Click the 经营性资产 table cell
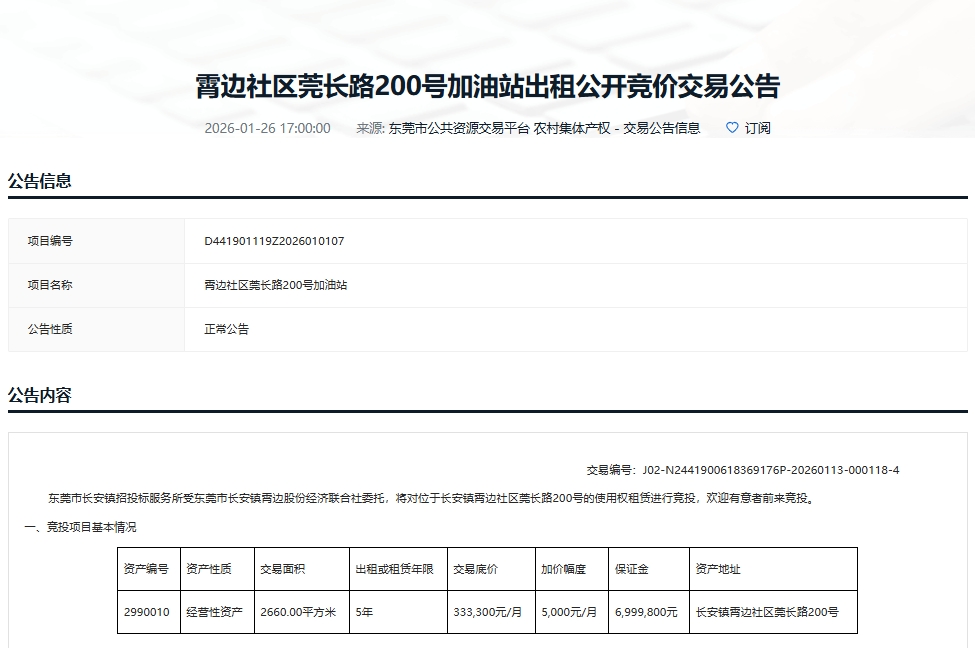The width and height of the screenshot is (975, 648). 214,612
